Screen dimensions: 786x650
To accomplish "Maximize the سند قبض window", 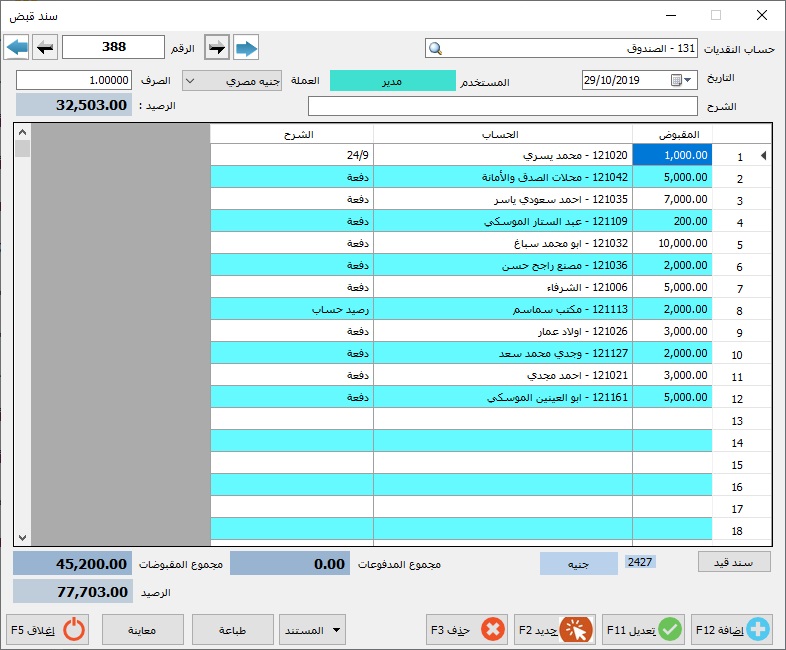I will (x=716, y=15).
